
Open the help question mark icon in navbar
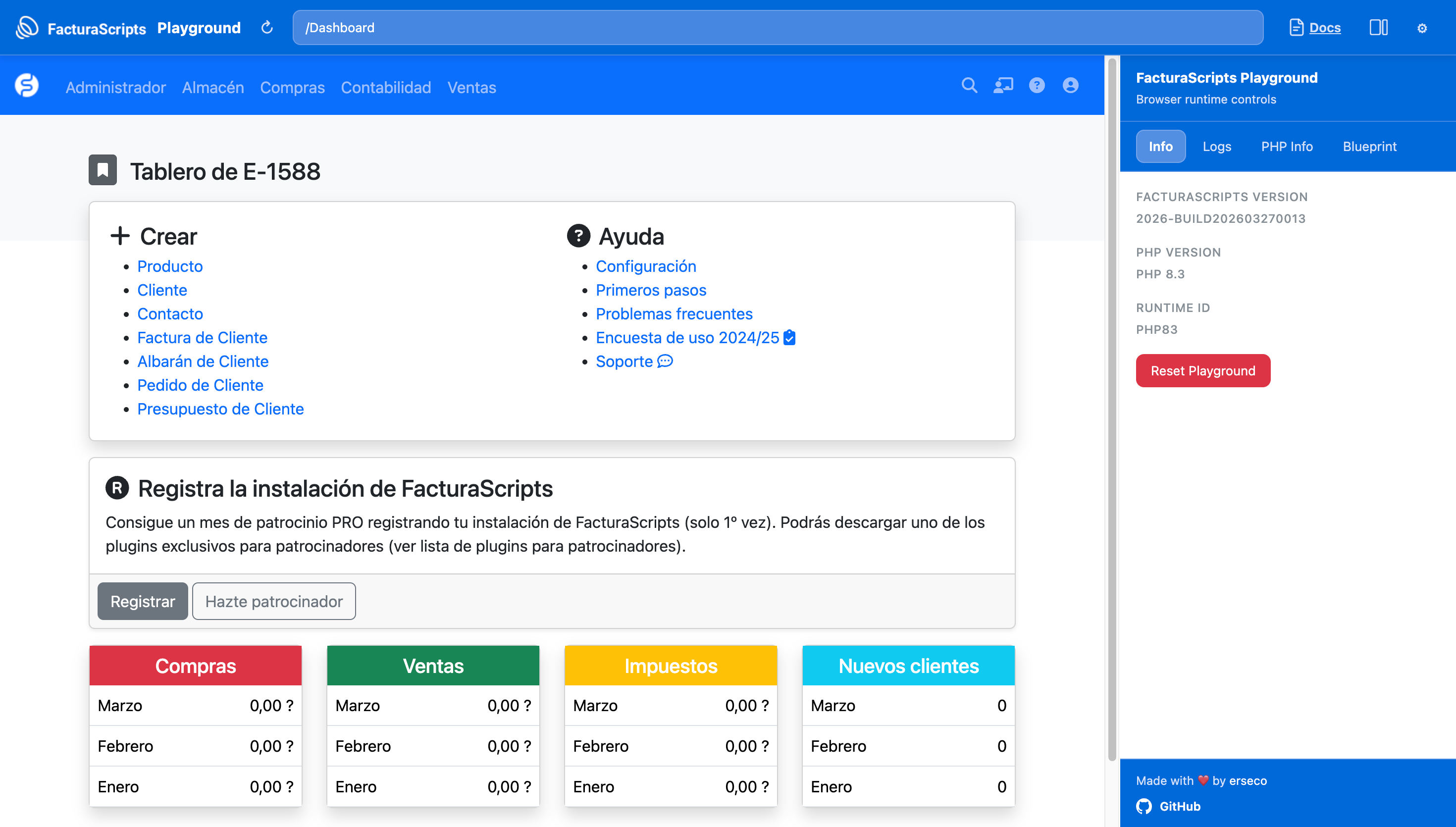point(1037,85)
